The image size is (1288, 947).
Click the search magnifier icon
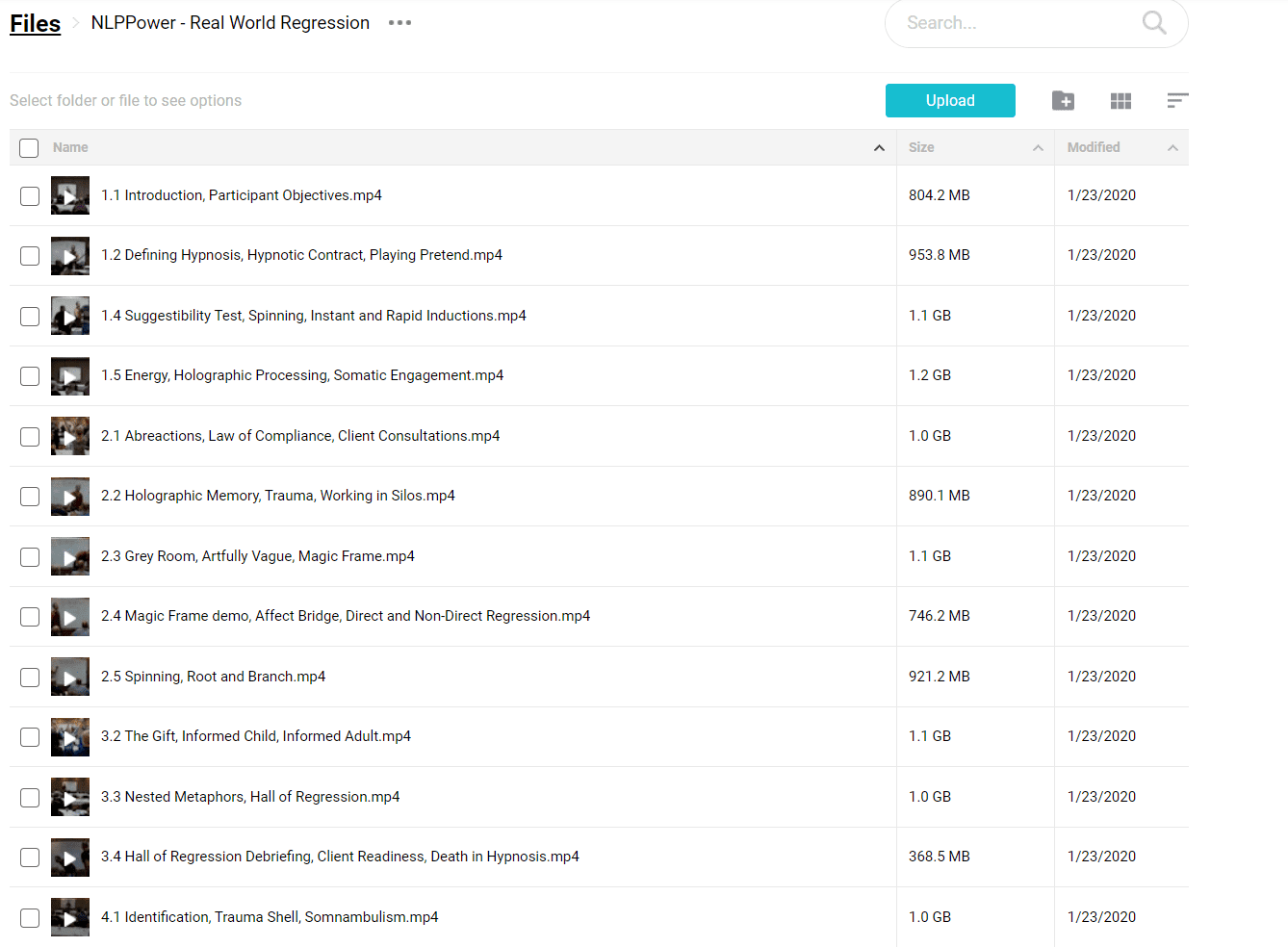click(x=1154, y=22)
